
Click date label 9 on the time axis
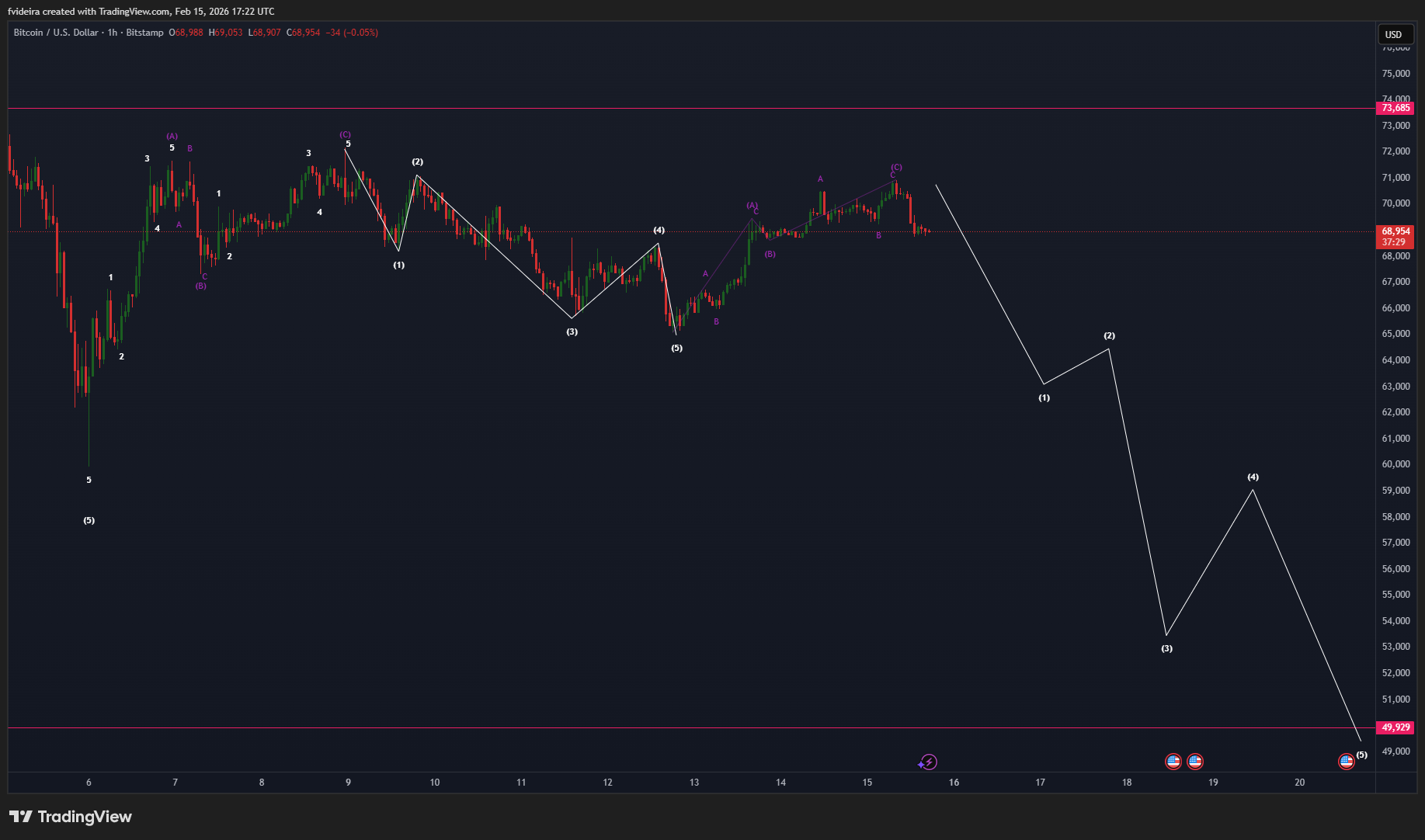click(348, 783)
